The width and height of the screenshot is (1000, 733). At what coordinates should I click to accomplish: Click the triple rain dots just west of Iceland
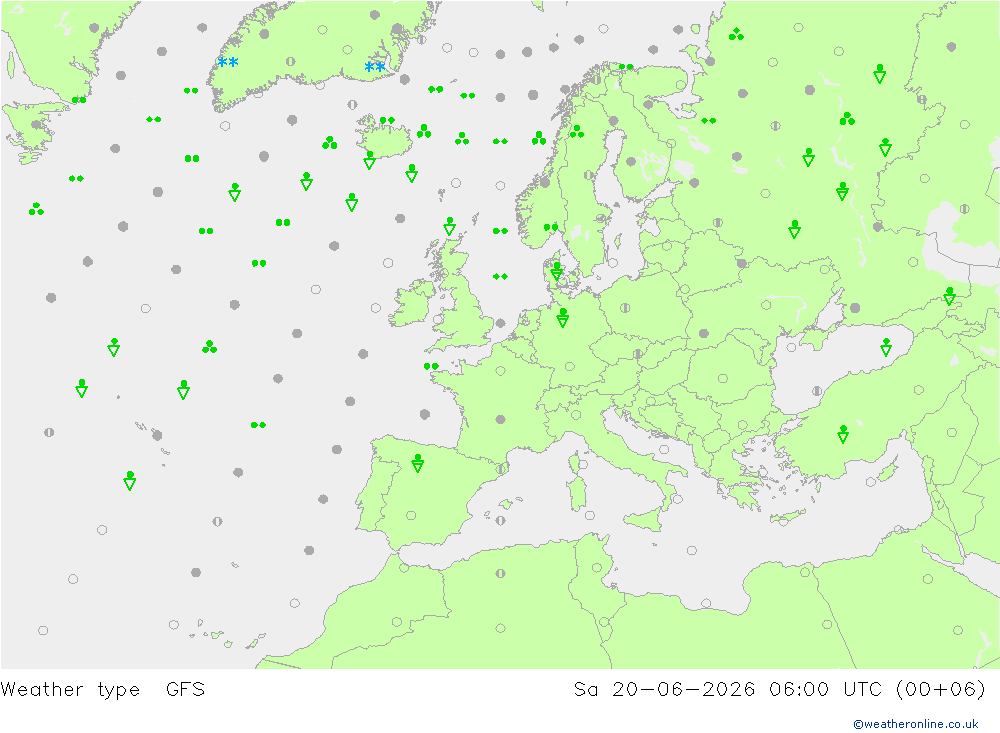pos(330,142)
